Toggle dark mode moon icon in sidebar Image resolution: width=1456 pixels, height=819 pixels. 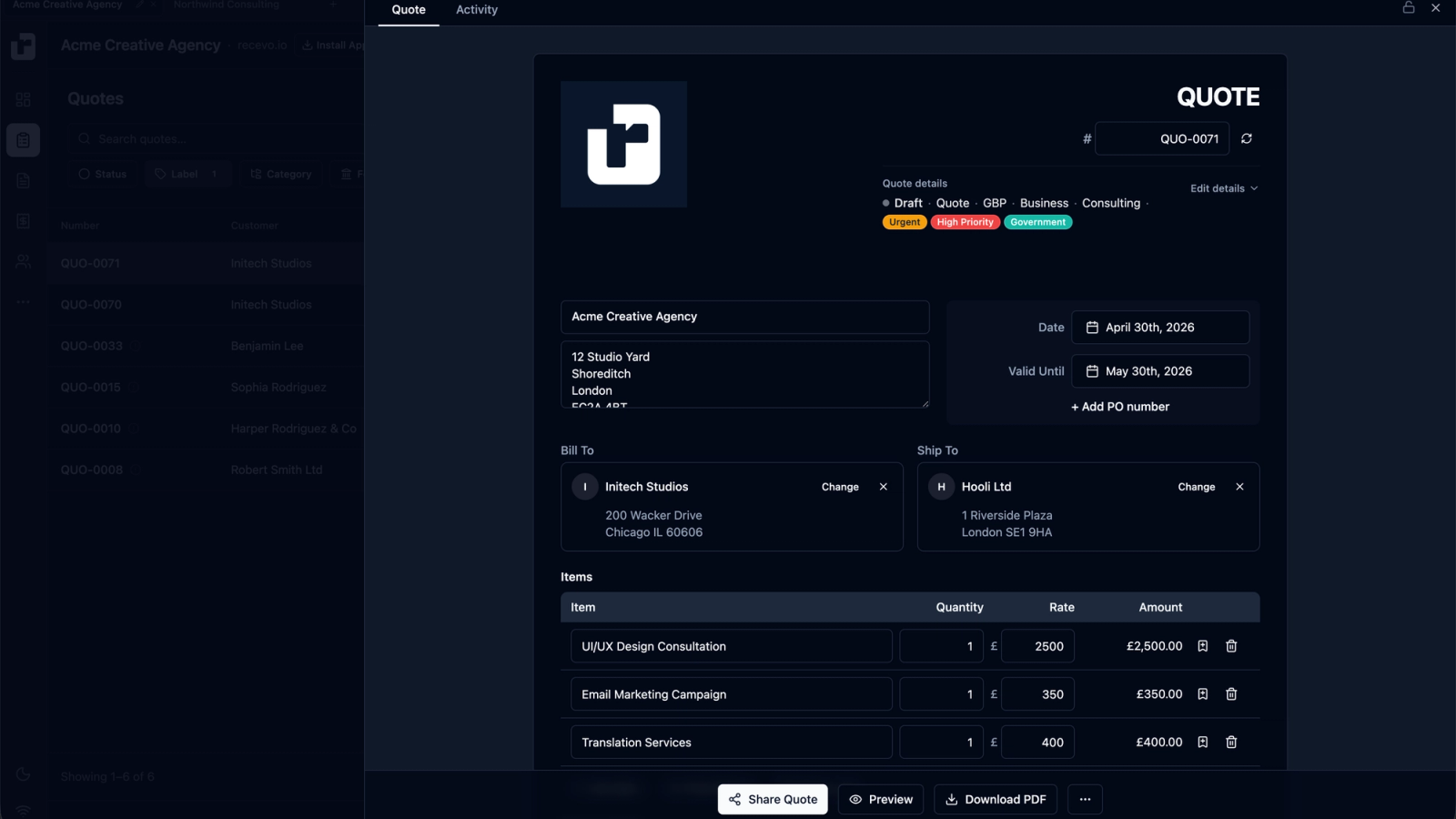(23, 774)
